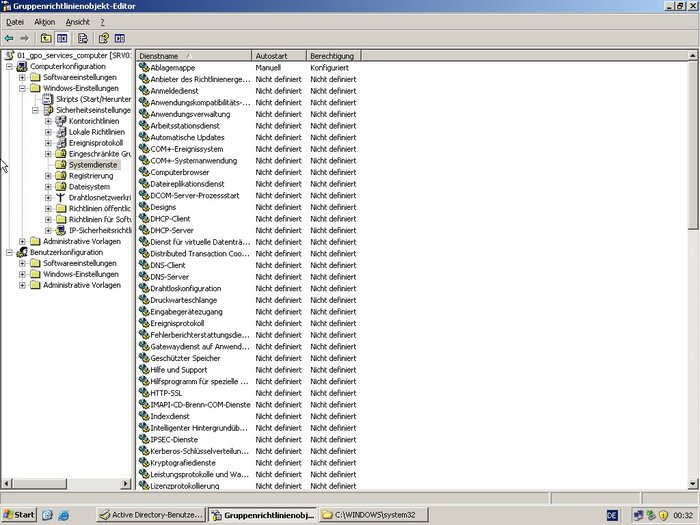Click the Benutzerkonfiguration node icon
Viewport: 700px width, 525px height.
tap(22, 252)
